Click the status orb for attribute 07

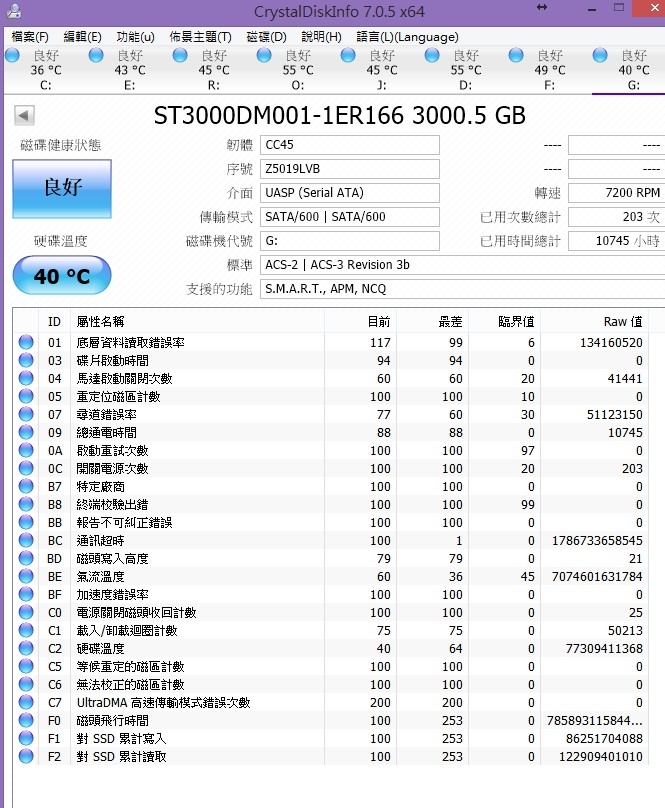26,414
